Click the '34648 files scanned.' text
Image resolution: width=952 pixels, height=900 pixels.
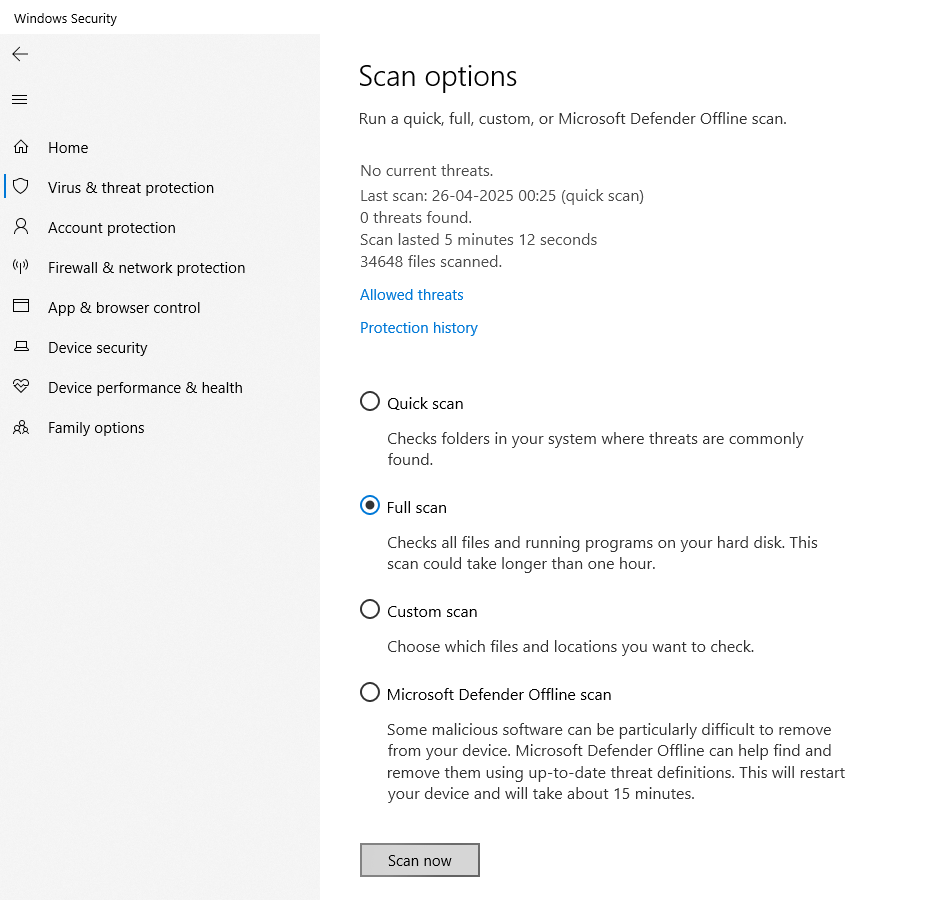pos(431,262)
